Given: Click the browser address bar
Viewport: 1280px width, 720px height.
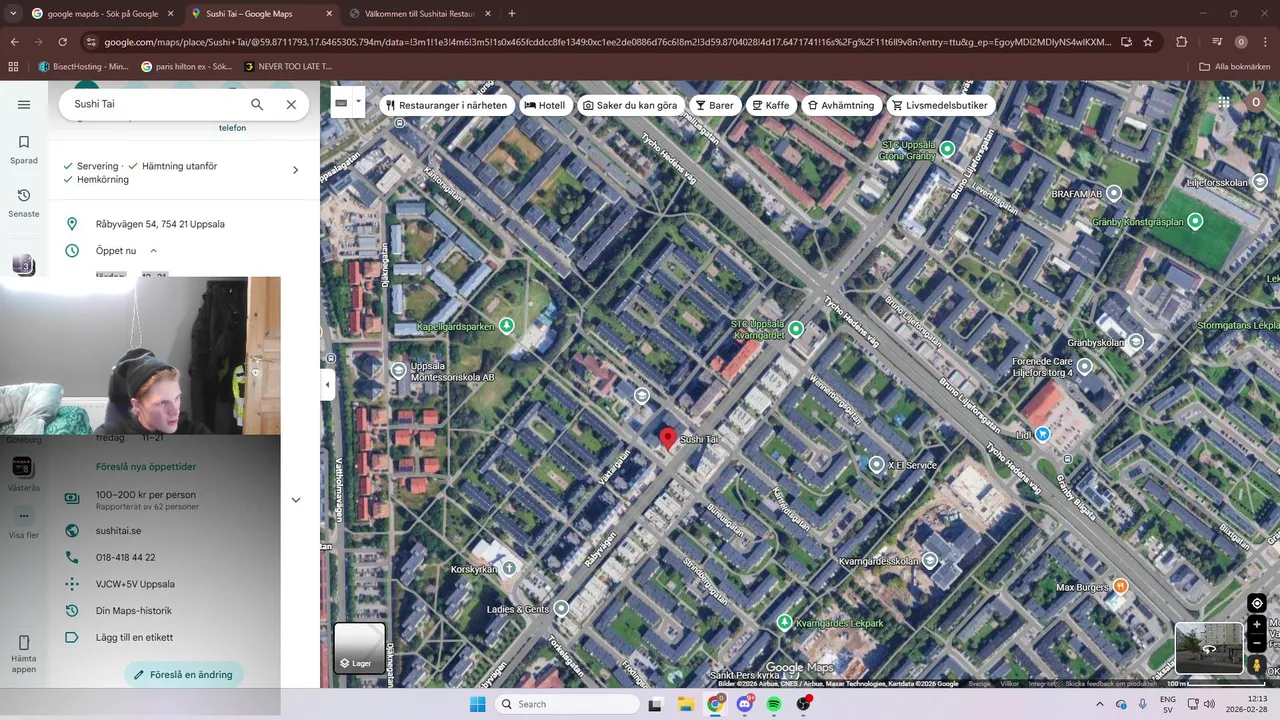Looking at the screenshot, I should pos(607,42).
